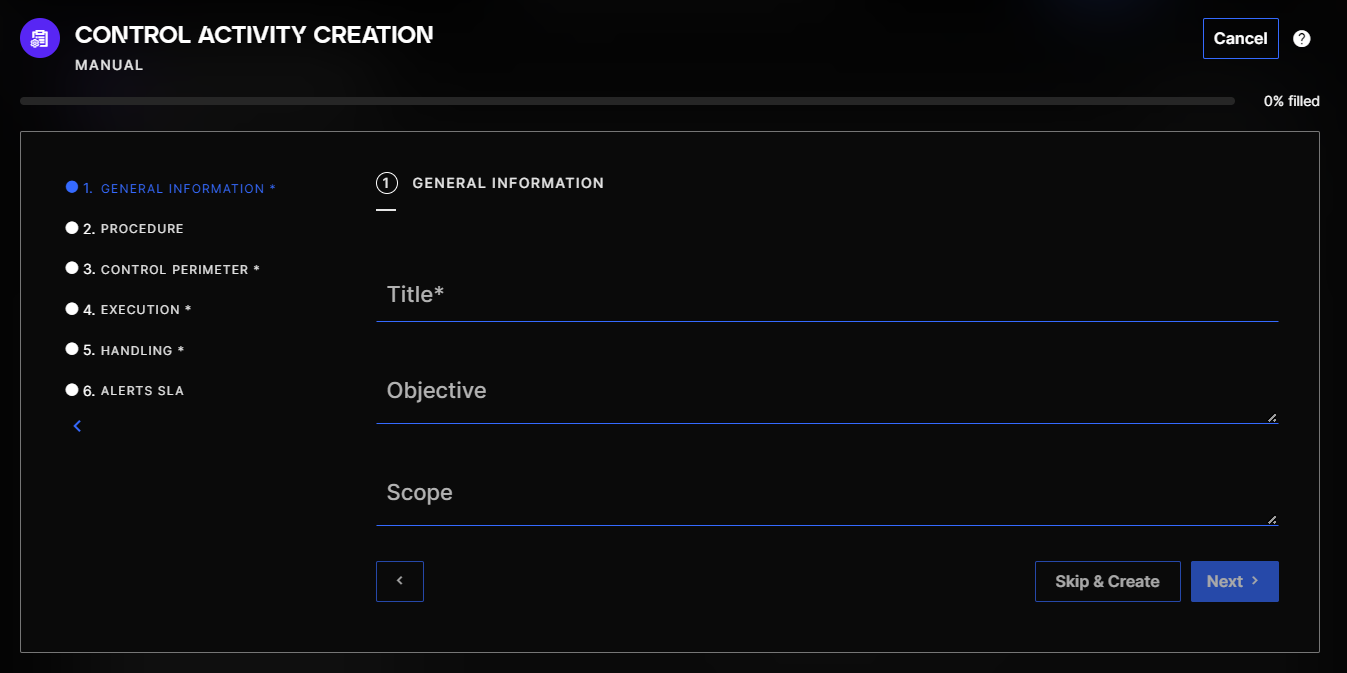
Task: Focus the Title input field
Action: point(827,295)
